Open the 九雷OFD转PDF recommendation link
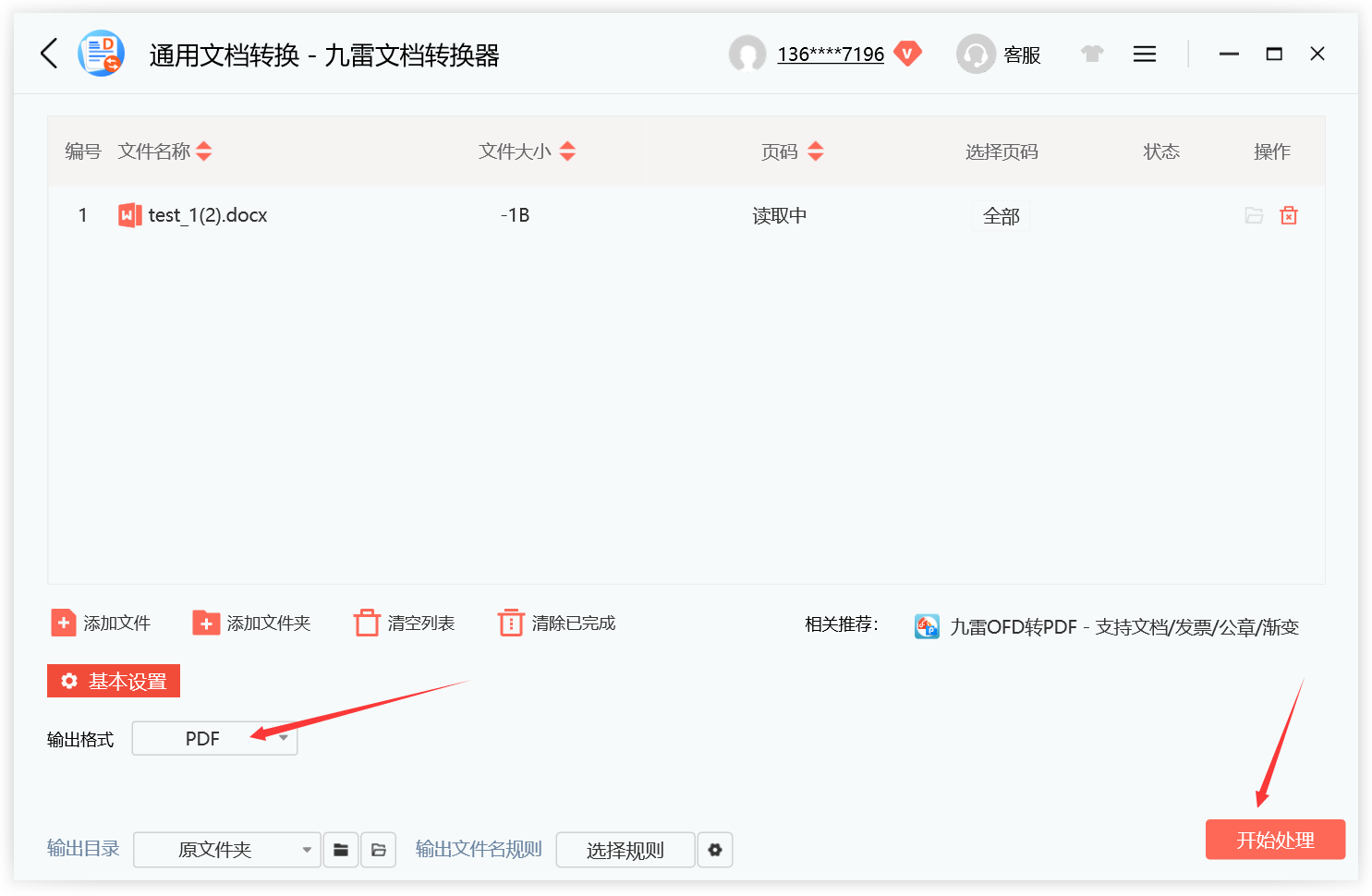Image resolution: width=1372 pixels, height=896 pixels. (1123, 627)
